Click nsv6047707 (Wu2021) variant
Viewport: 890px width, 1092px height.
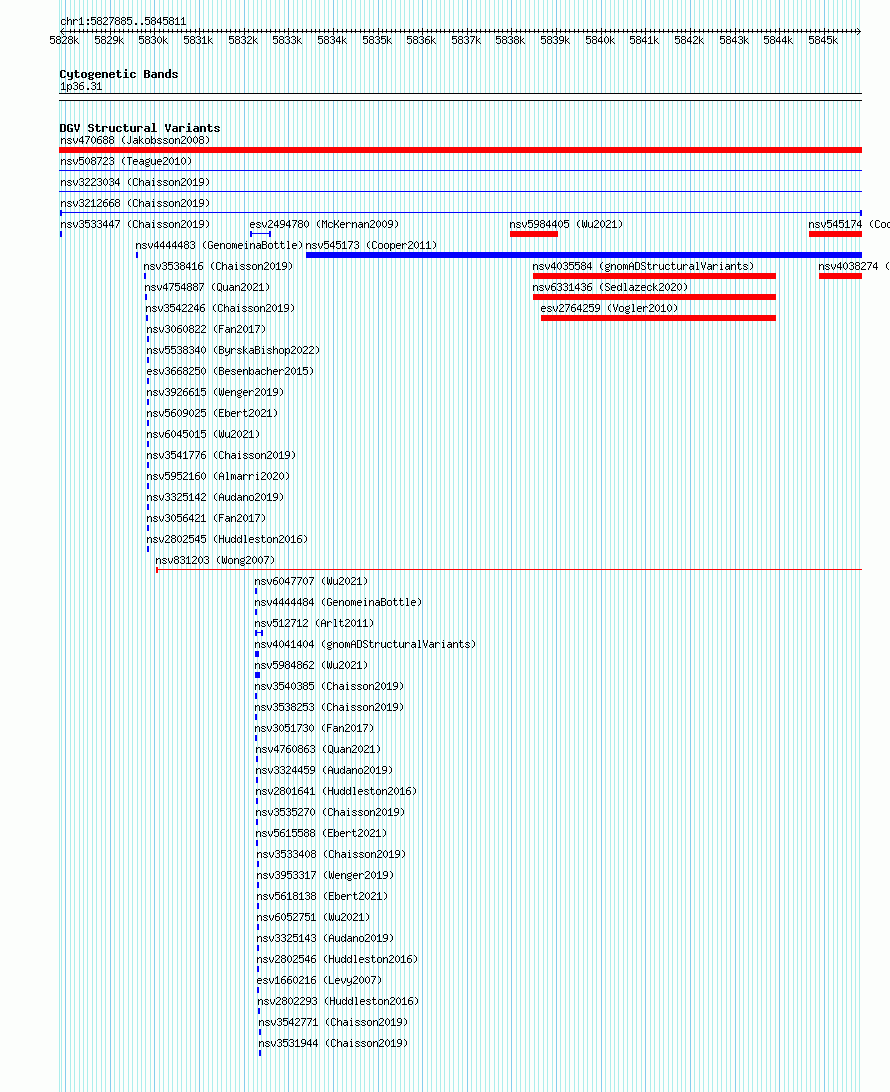(311, 581)
